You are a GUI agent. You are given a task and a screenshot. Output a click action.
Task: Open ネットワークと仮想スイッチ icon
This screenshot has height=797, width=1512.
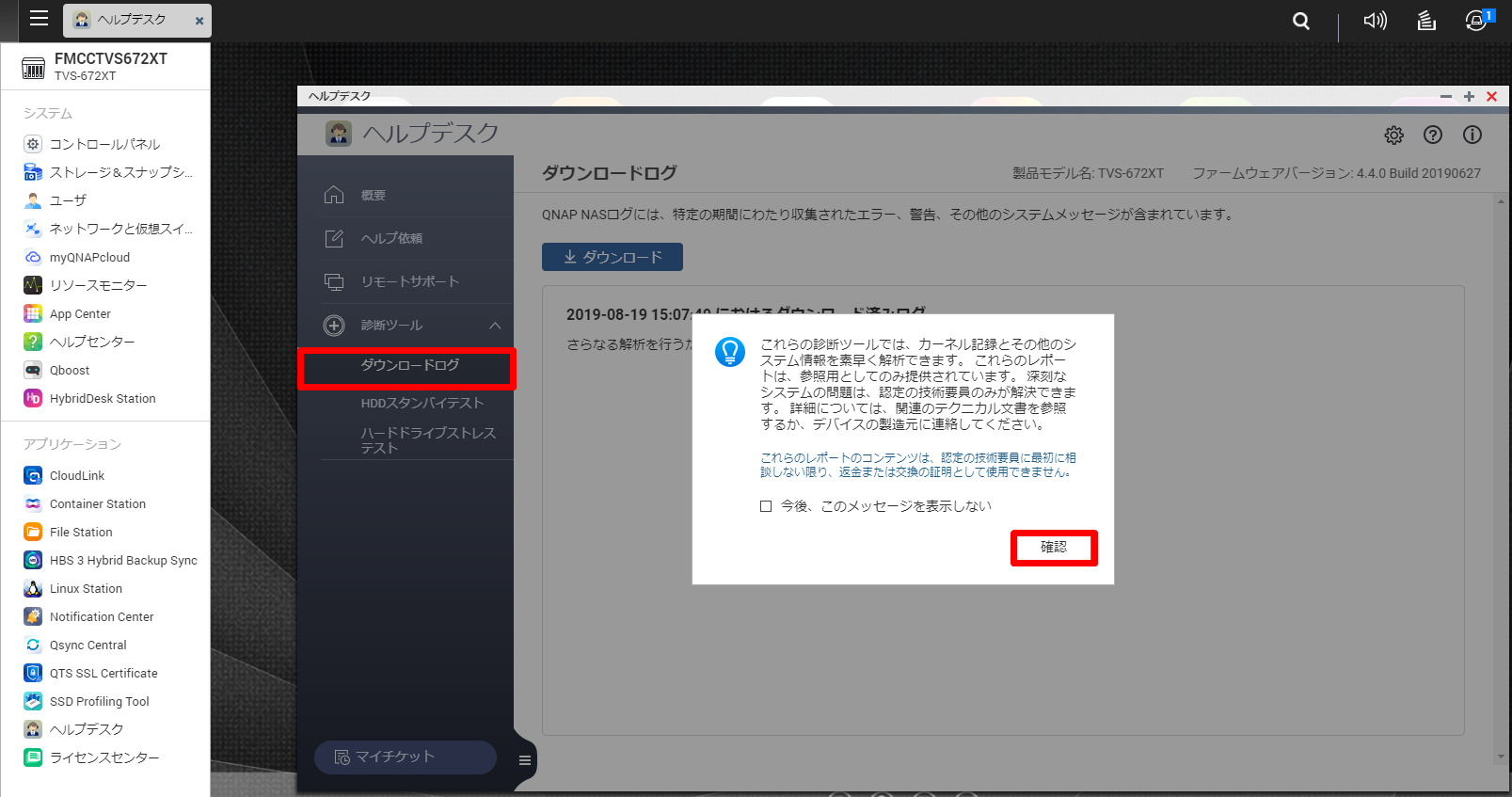33,229
